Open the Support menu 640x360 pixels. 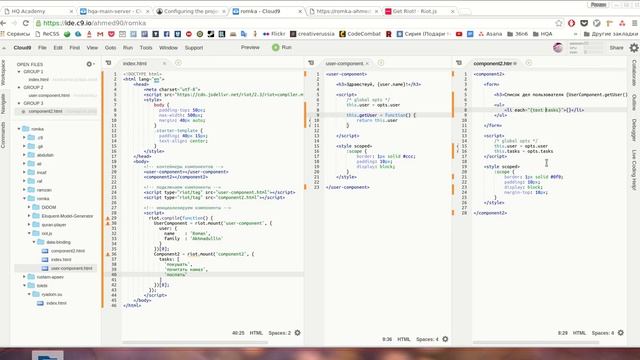tap(193, 48)
